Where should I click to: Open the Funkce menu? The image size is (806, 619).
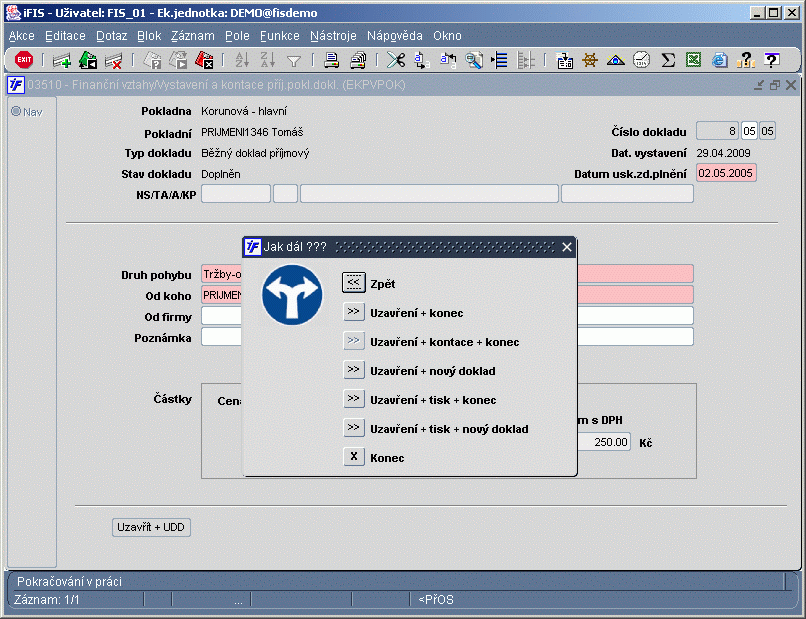coord(279,35)
